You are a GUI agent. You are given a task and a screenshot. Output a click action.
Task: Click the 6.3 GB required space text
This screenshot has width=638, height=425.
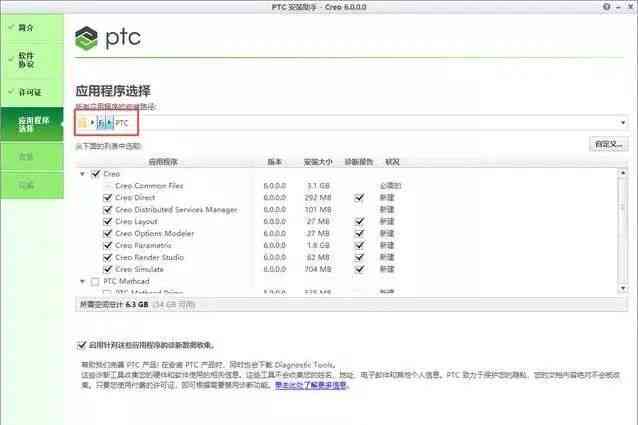137,305
